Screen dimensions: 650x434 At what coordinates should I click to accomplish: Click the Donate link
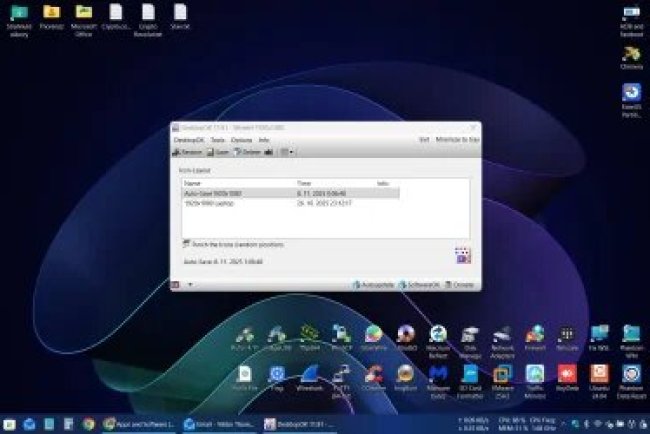tap(459, 285)
